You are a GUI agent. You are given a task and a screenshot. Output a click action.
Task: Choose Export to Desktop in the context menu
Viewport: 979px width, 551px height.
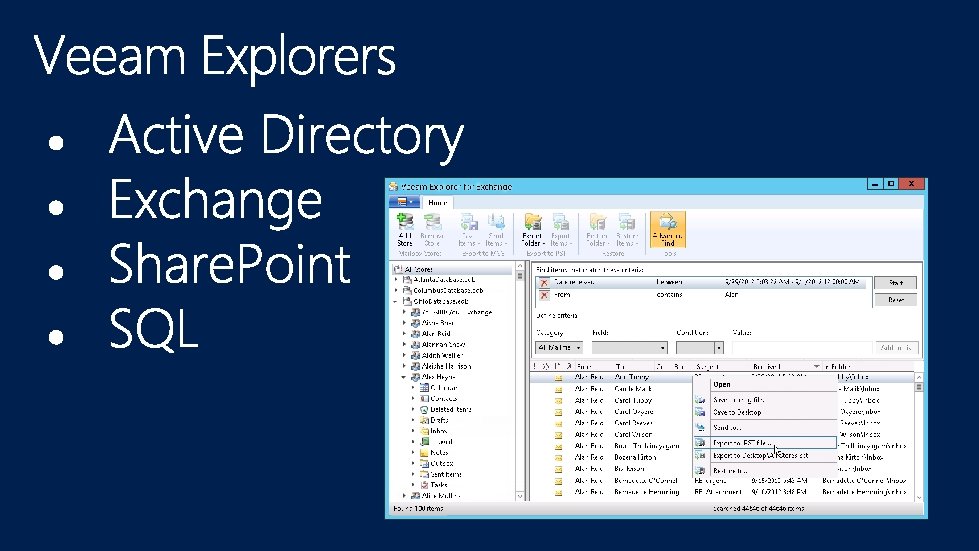click(765, 456)
